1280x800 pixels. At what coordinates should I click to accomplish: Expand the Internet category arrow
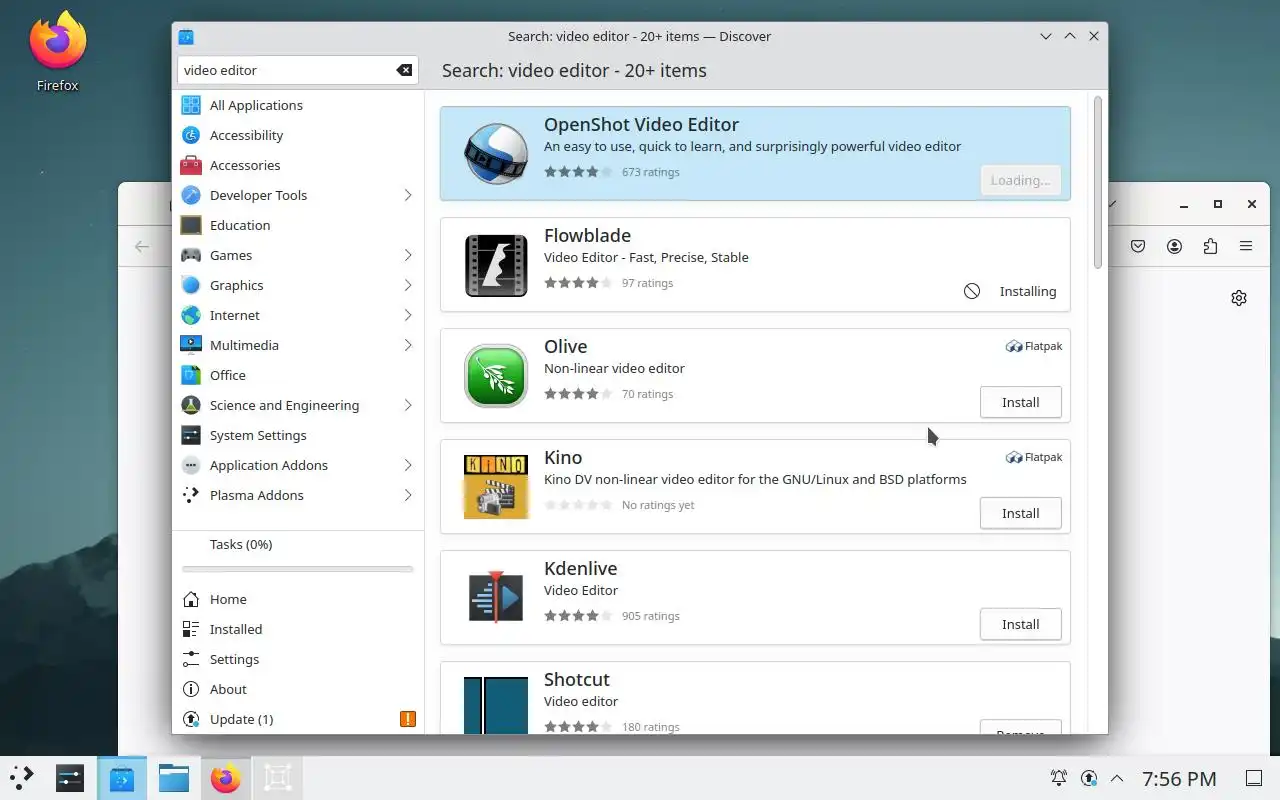point(408,315)
